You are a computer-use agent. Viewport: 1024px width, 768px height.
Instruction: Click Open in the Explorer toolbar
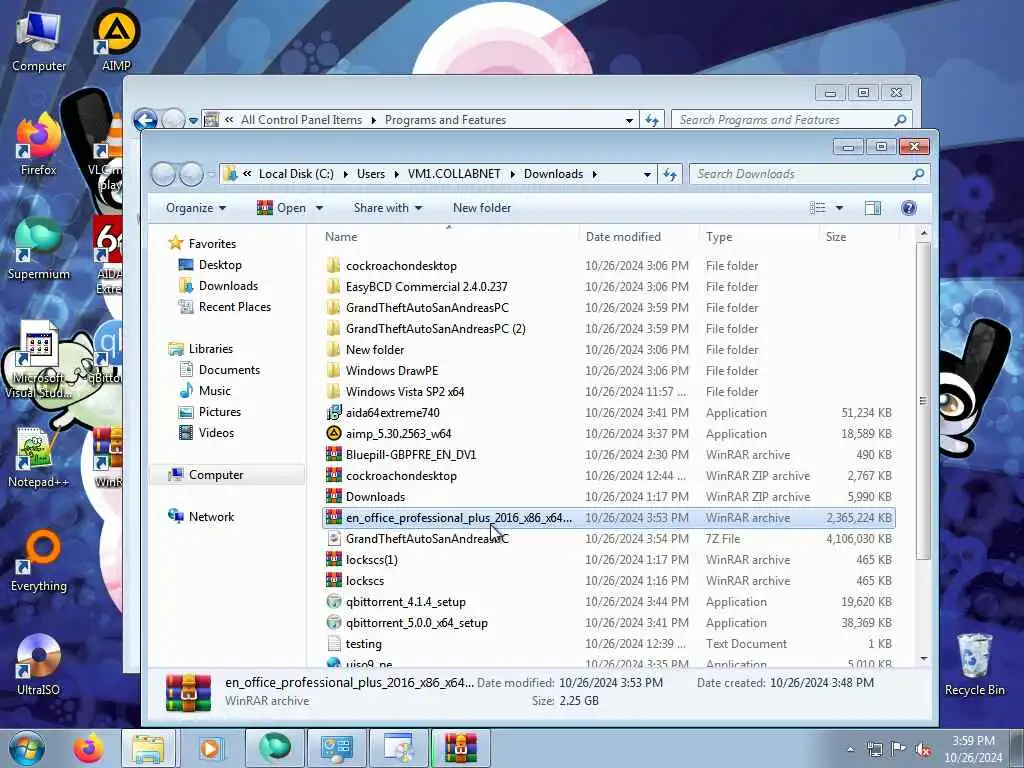click(282, 208)
